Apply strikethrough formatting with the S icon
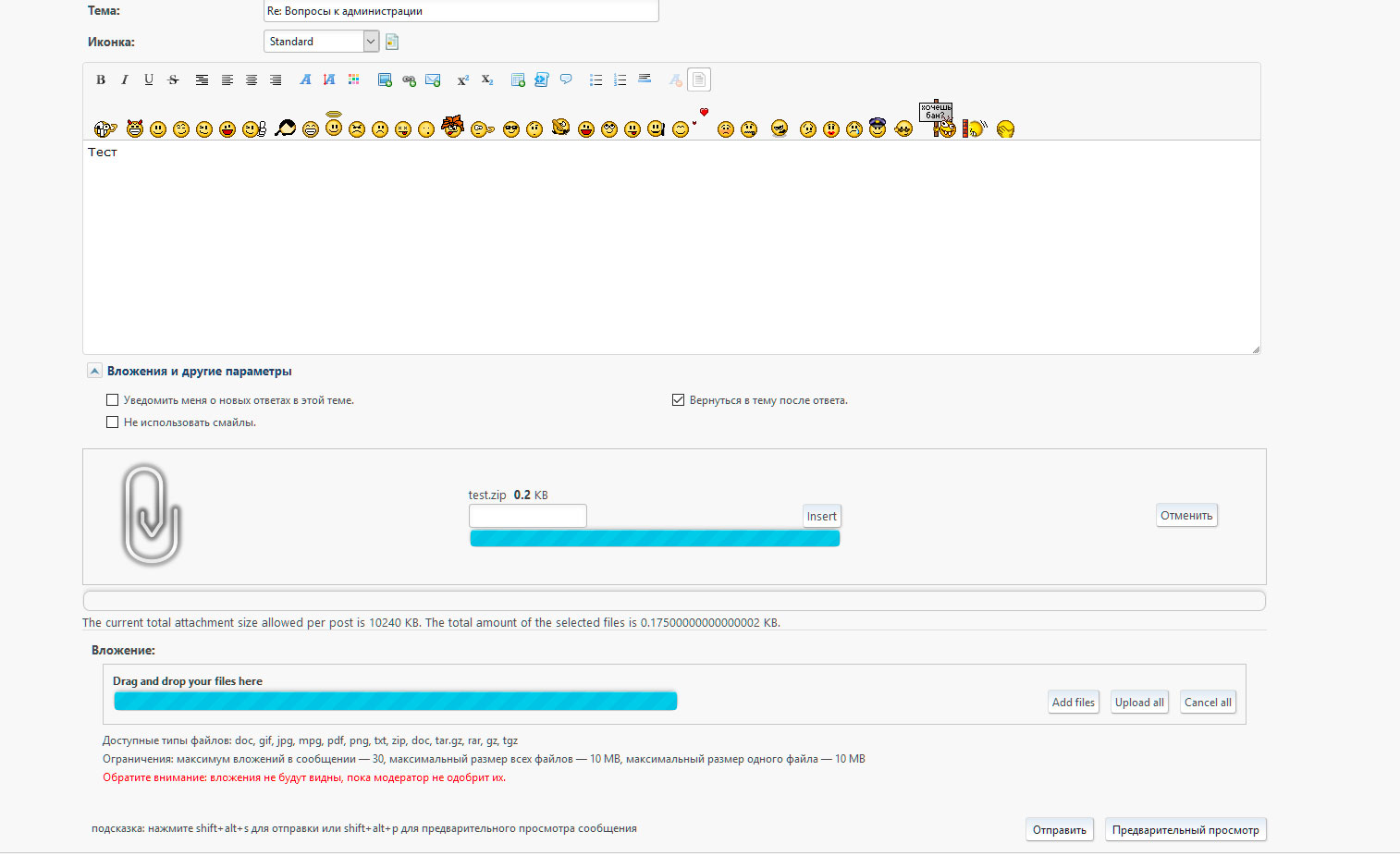Image resolution: width=1400 pixels, height=856 pixels. click(173, 80)
